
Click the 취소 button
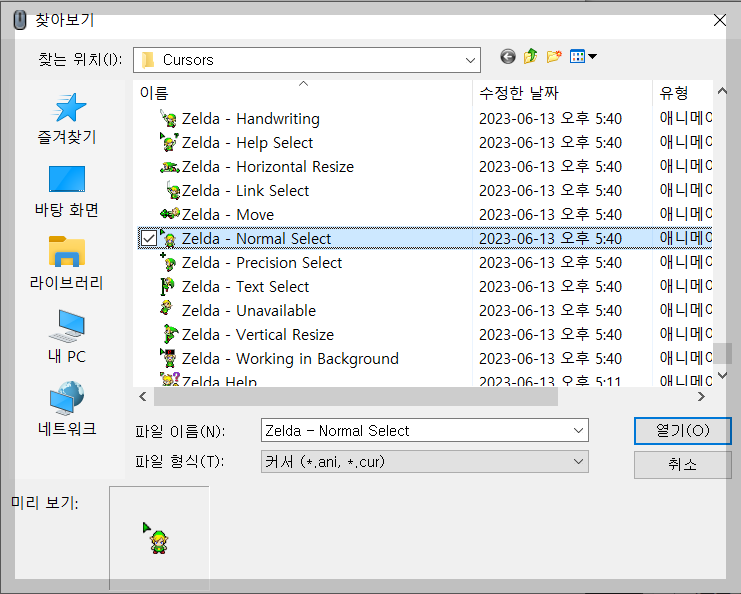pyautogui.click(x=682, y=465)
